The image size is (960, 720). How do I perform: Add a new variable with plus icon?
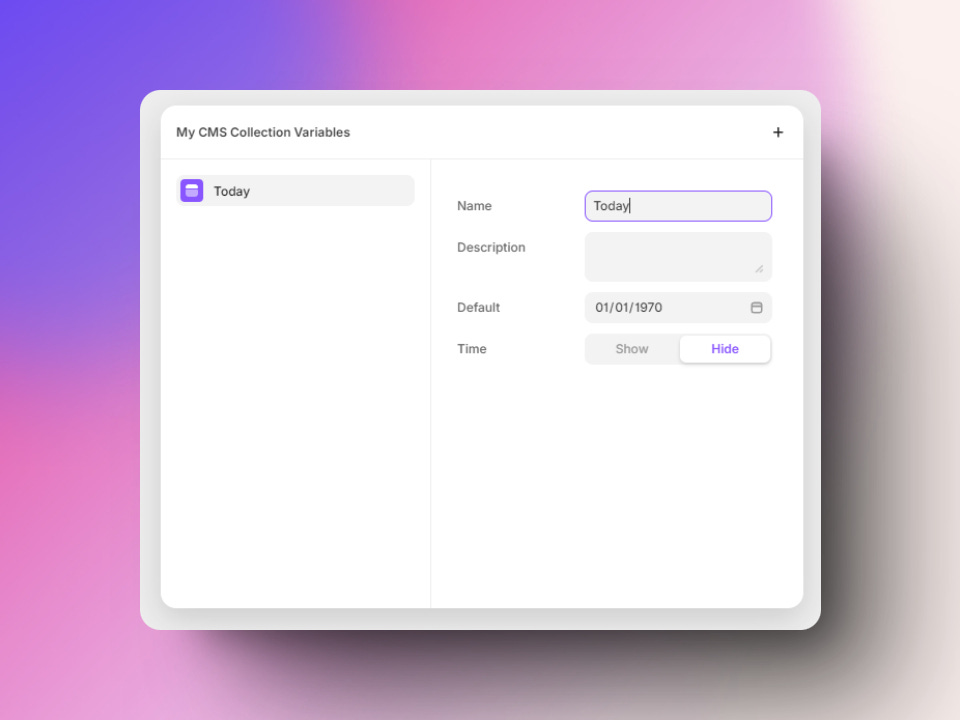click(x=778, y=132)
